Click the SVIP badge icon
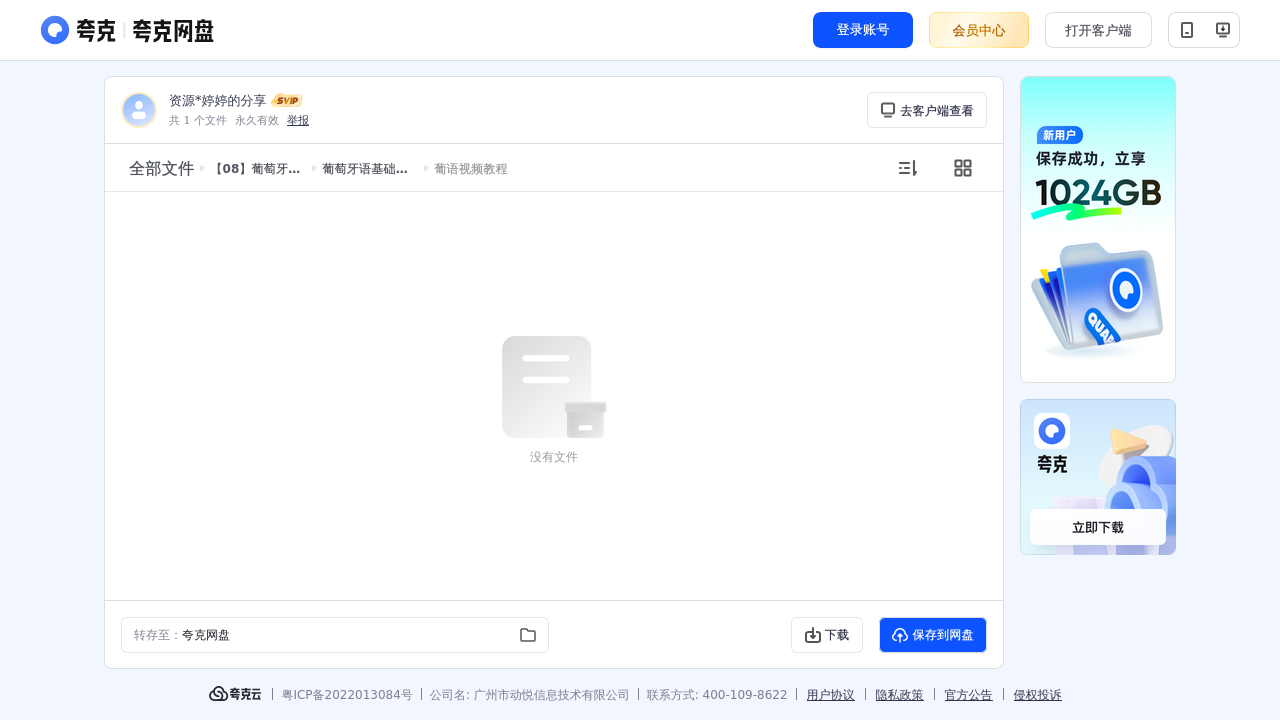The image size is (1280, 720). tap(287, 101)
